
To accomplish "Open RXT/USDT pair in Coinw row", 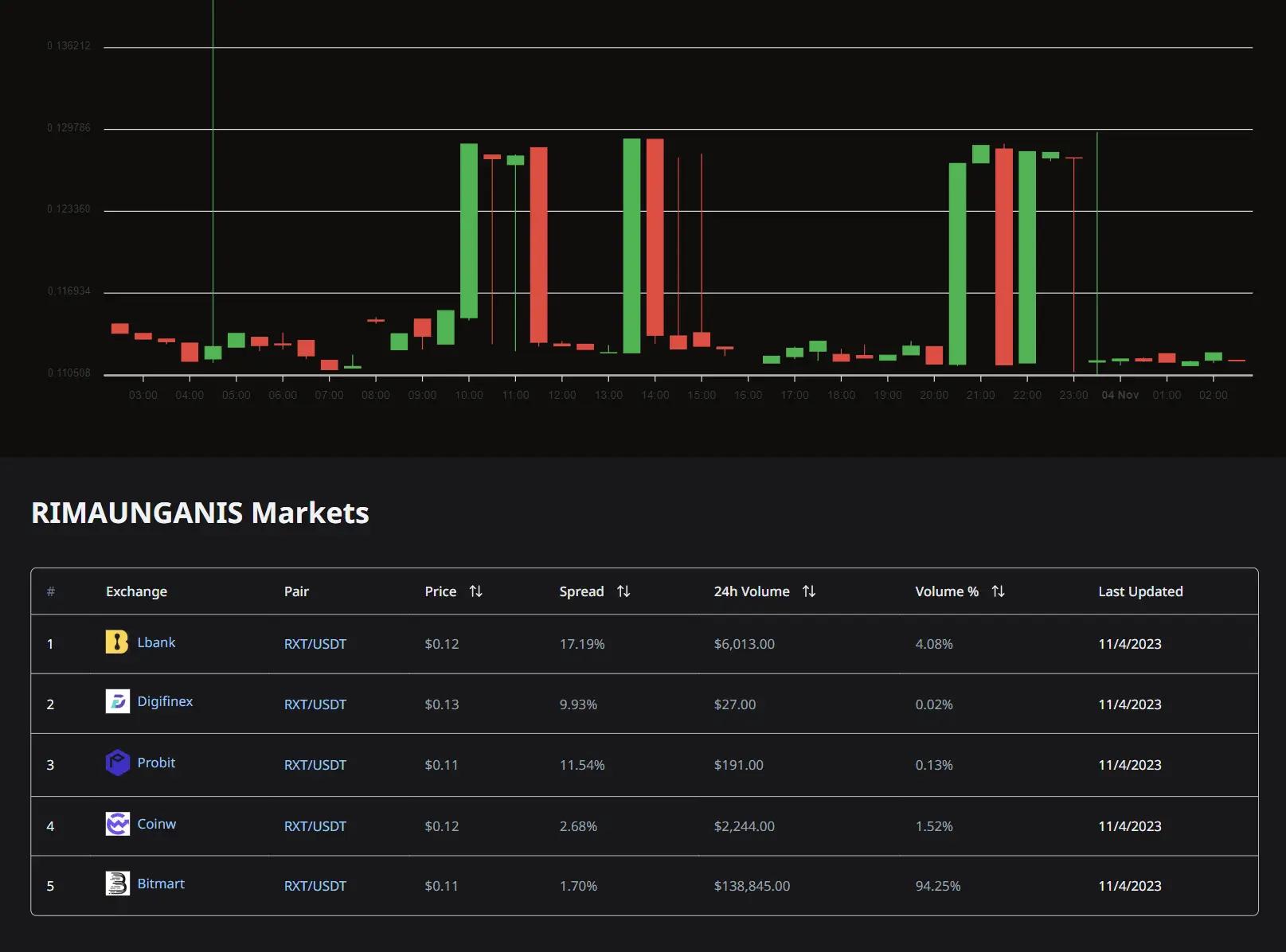I will [315, 826].
